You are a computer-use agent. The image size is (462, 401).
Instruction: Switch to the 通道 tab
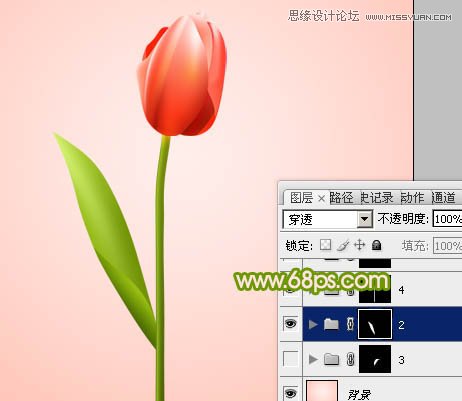[444, 198]
